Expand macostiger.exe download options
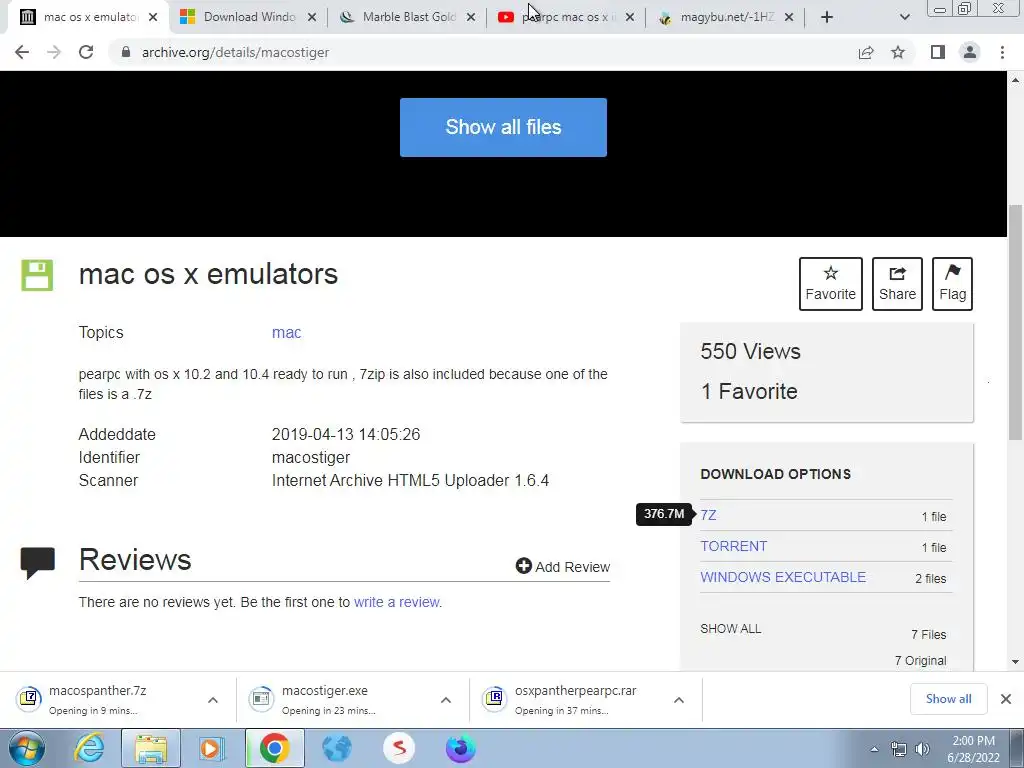The width and height of the screenshot is (1024, 768). click(x=446, y=700)
